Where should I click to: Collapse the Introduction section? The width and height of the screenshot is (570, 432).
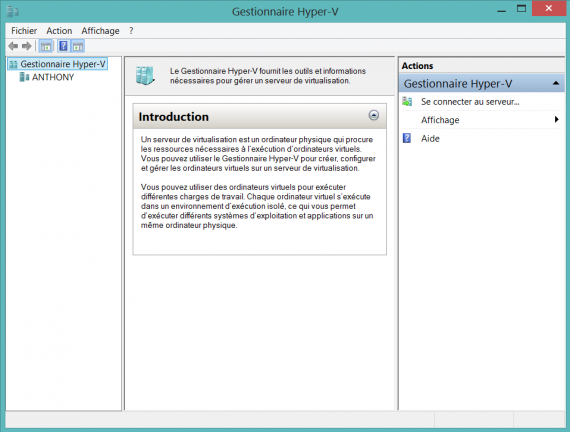pos(374,115)
